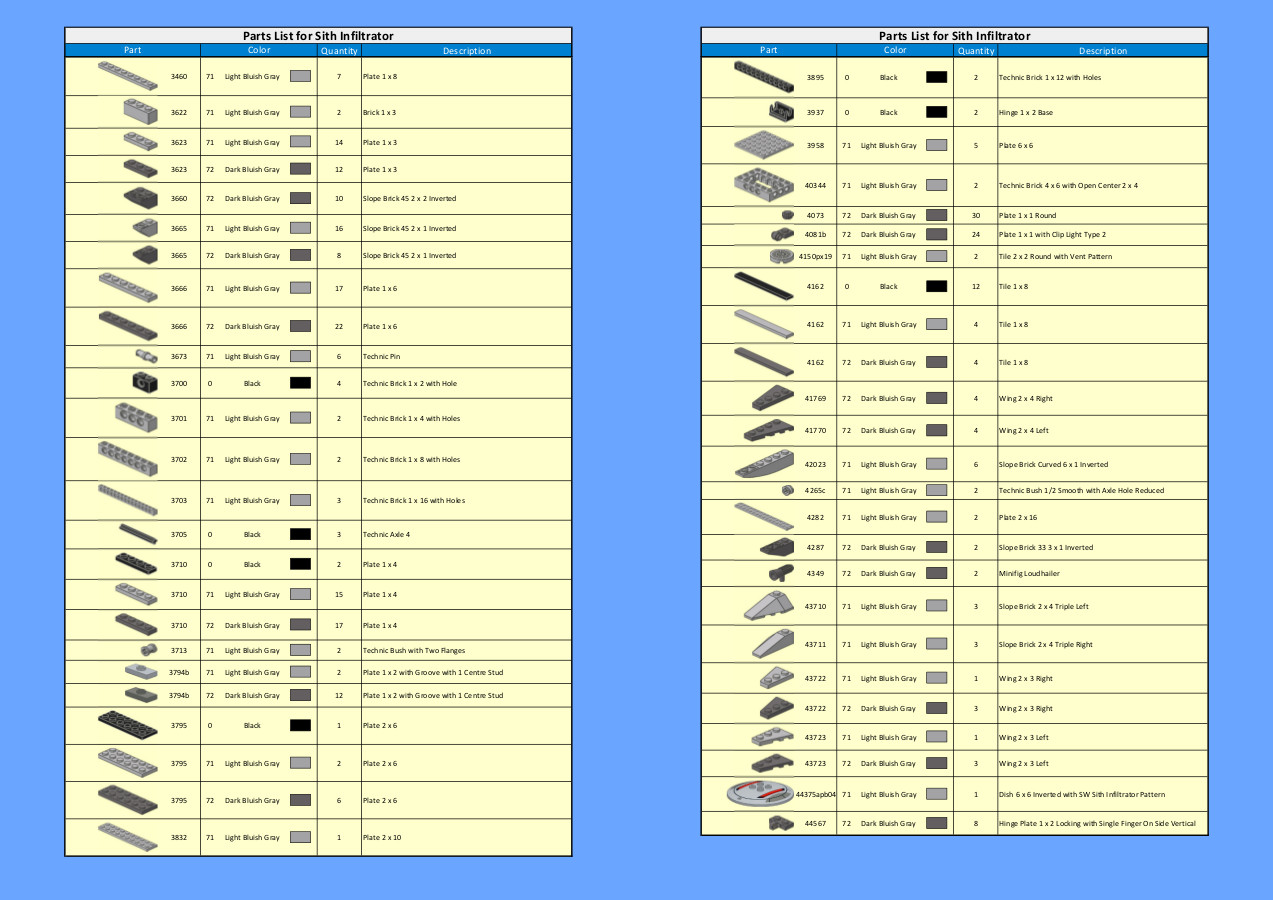Select the Dark Bluish Gray swatch in row 4349
Image resolution: width=1273 pixels, height=900 pixels.
937,573
